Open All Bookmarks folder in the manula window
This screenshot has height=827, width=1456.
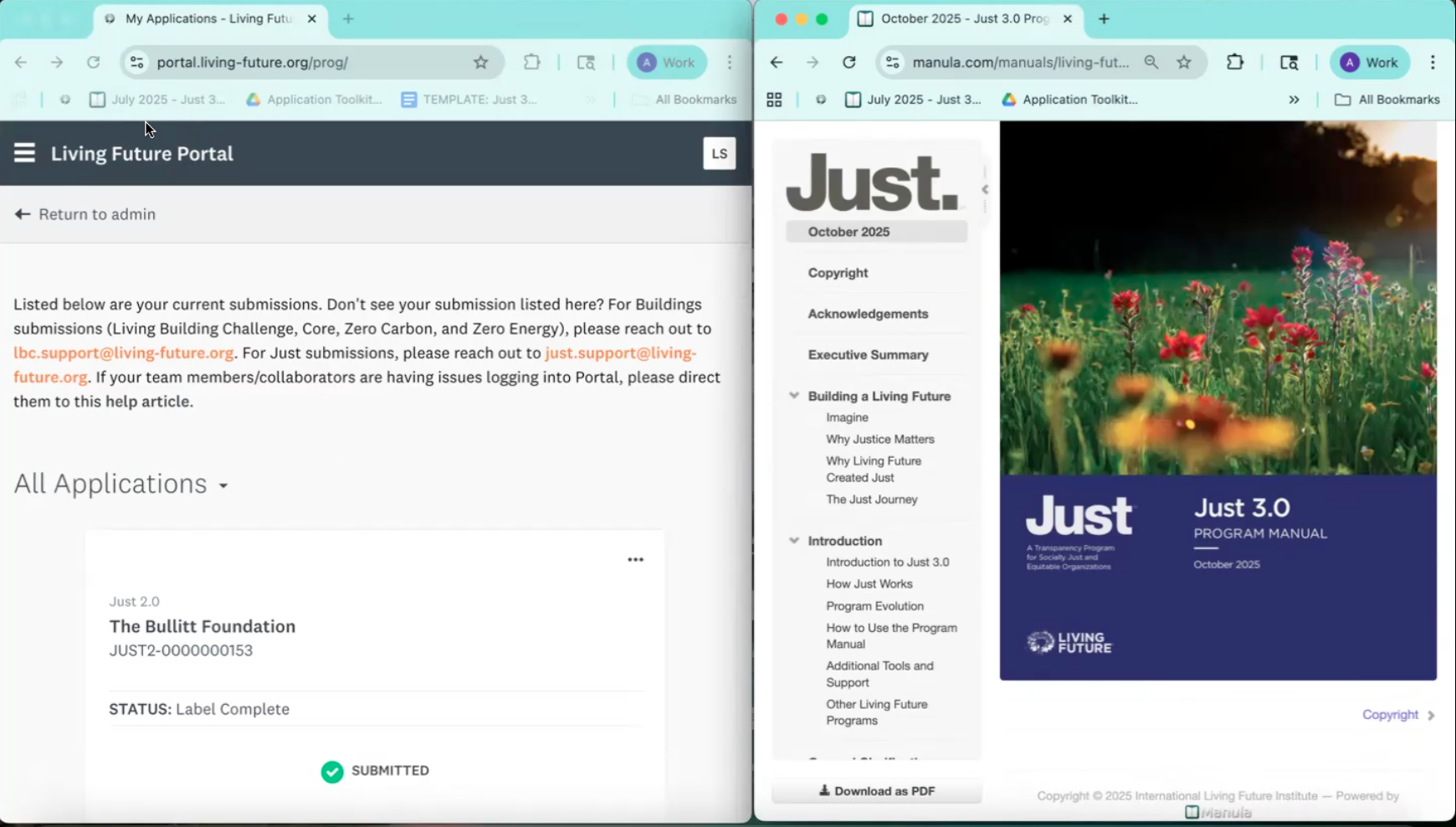1387,100
